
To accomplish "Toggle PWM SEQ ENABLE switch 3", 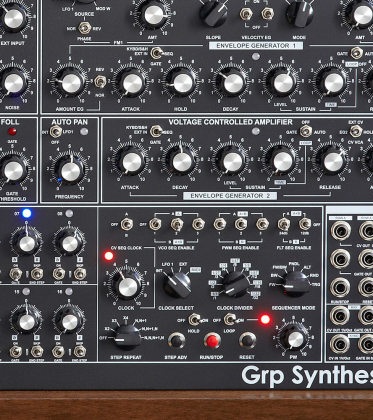I will [x=262, y=224].
